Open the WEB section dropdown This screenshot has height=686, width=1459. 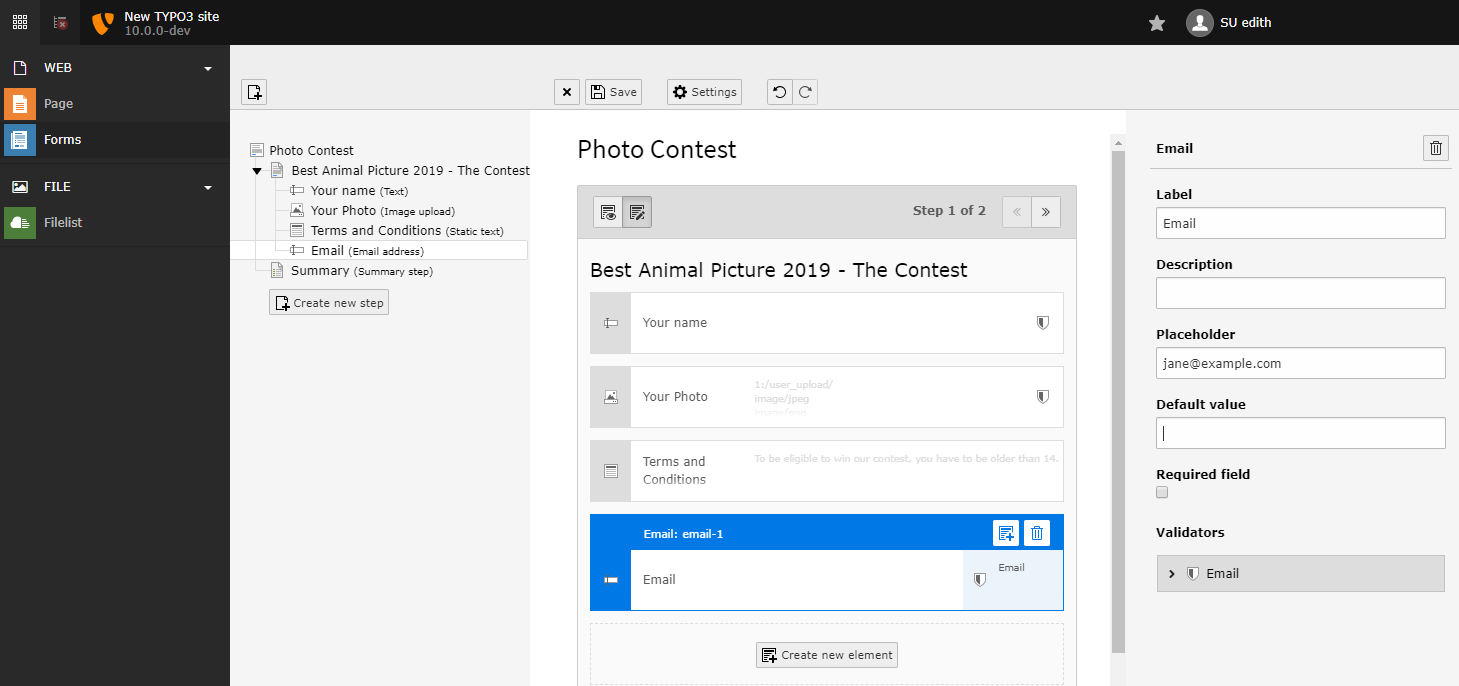pos(207,67)
